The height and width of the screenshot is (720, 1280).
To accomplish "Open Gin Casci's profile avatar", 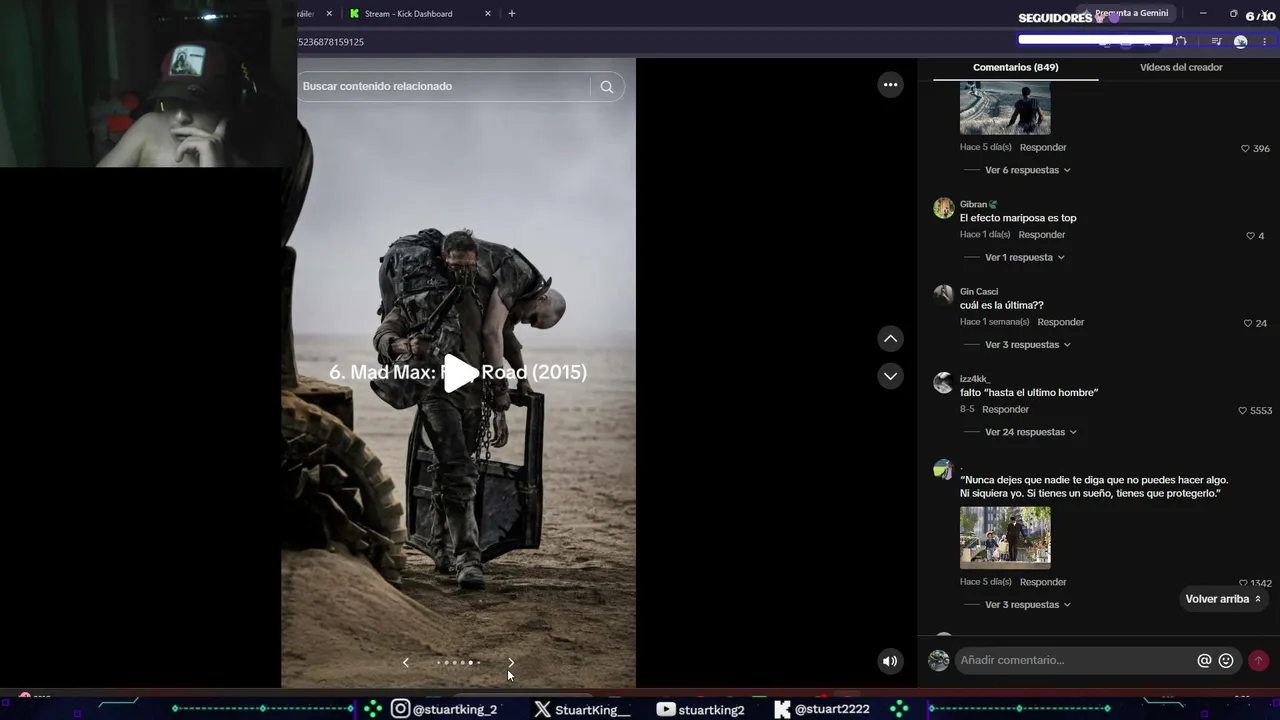I will coord(943,295).
